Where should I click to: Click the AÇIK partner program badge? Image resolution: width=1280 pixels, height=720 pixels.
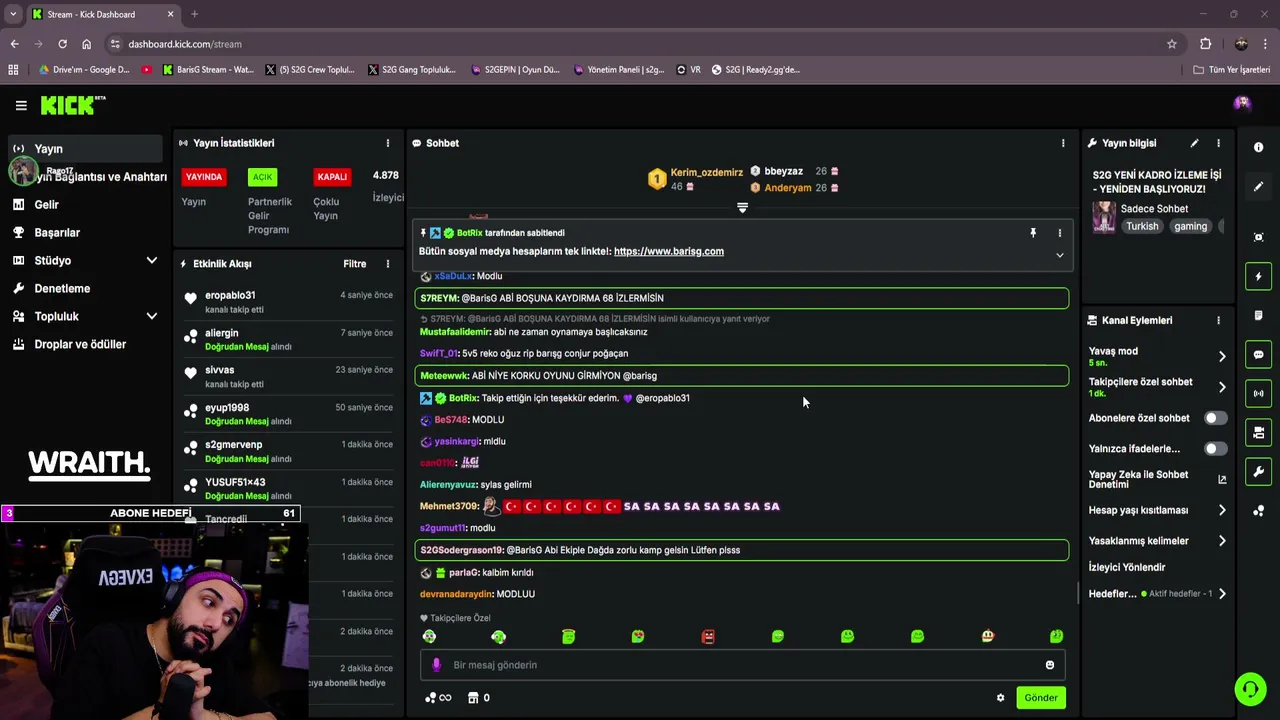click(262, 177)
